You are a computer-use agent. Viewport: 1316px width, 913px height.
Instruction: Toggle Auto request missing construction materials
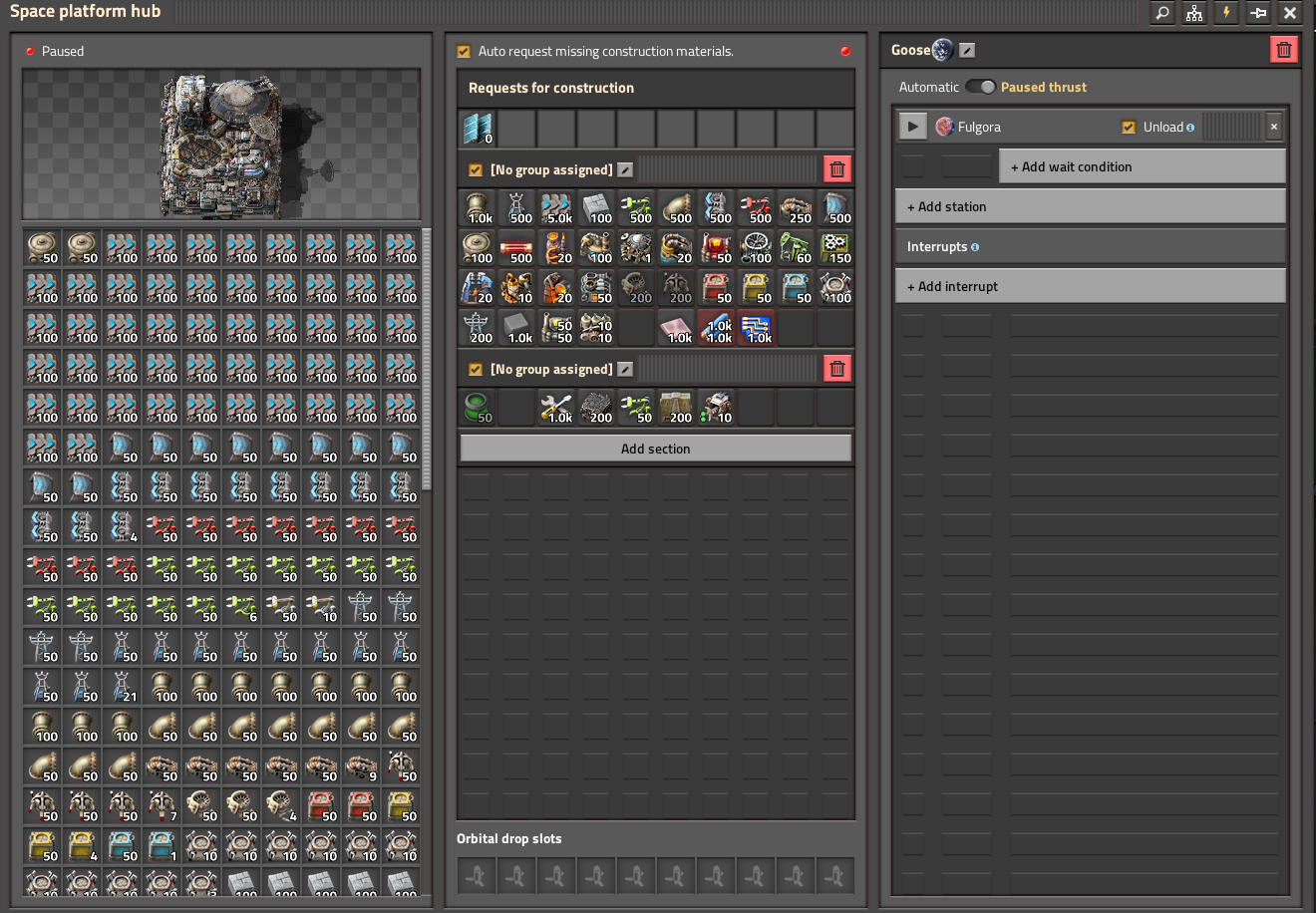click(464, 51)
